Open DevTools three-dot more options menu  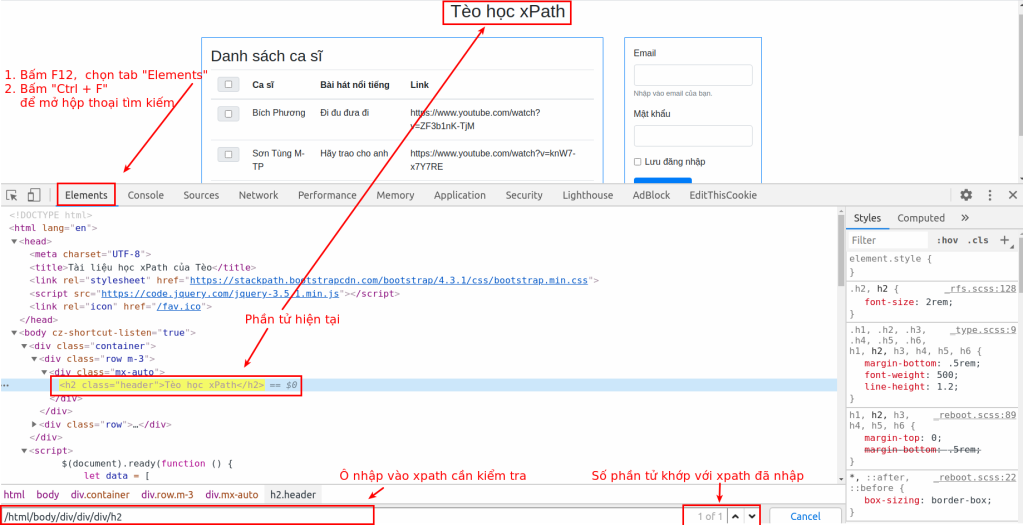[990, 195]
